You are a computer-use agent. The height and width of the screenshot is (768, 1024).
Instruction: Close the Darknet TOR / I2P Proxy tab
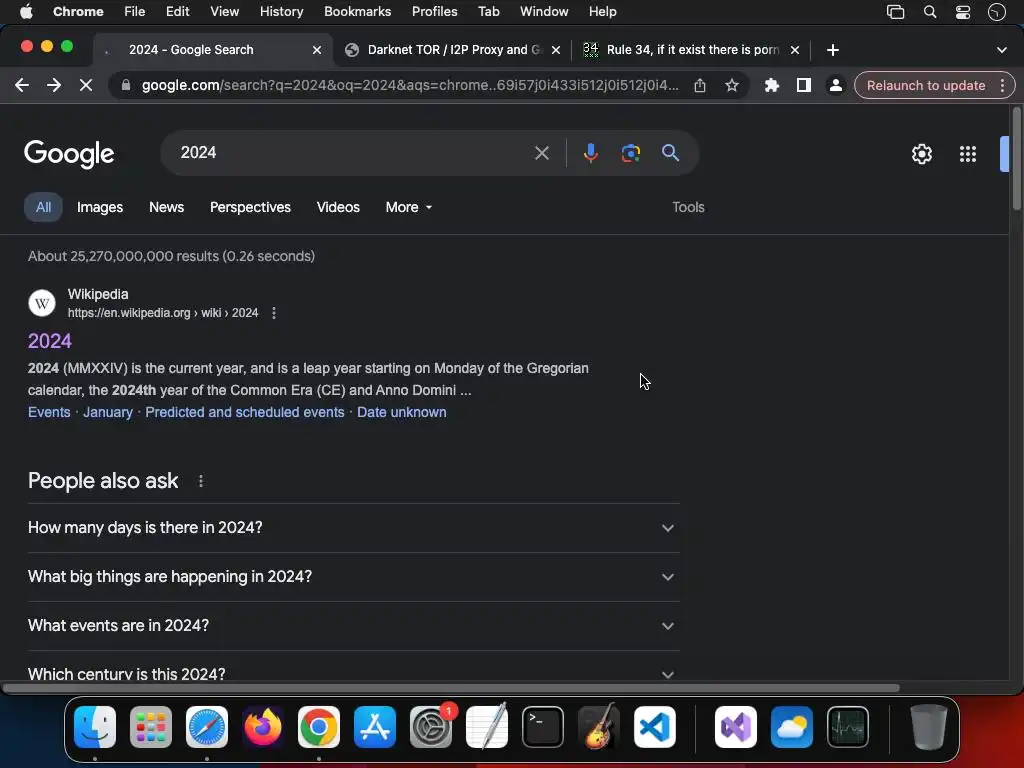click(556, 50)
